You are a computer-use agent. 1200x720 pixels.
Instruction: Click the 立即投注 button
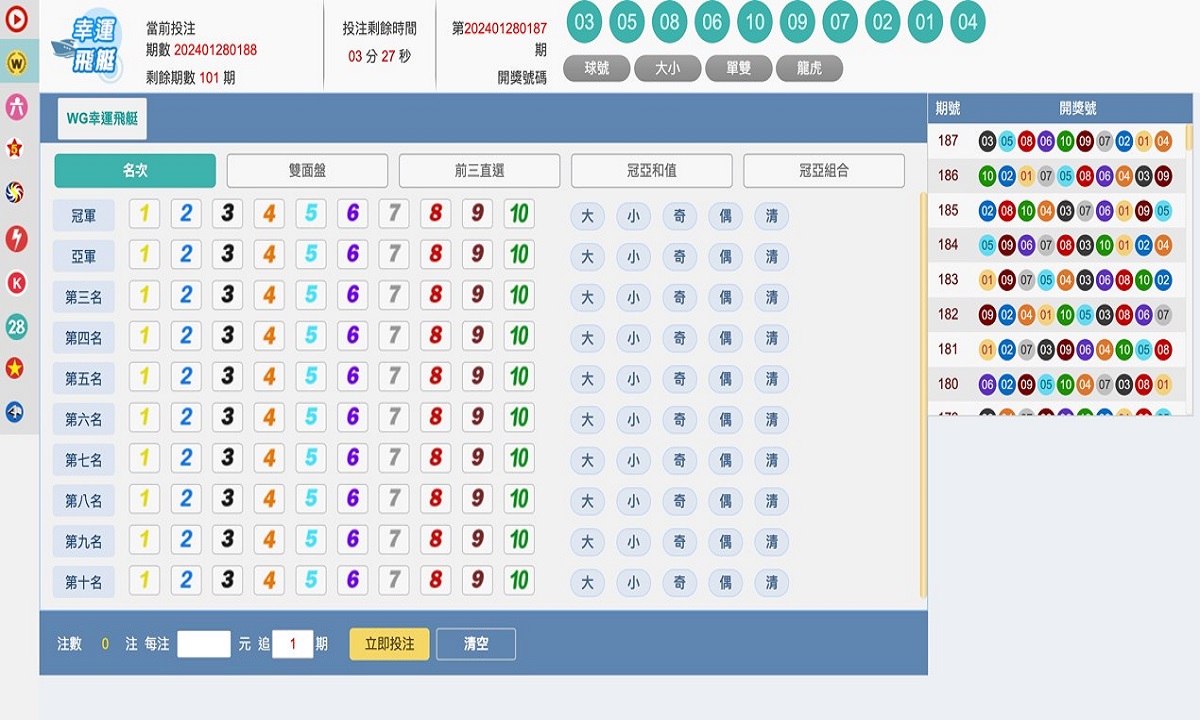point(389,644)
